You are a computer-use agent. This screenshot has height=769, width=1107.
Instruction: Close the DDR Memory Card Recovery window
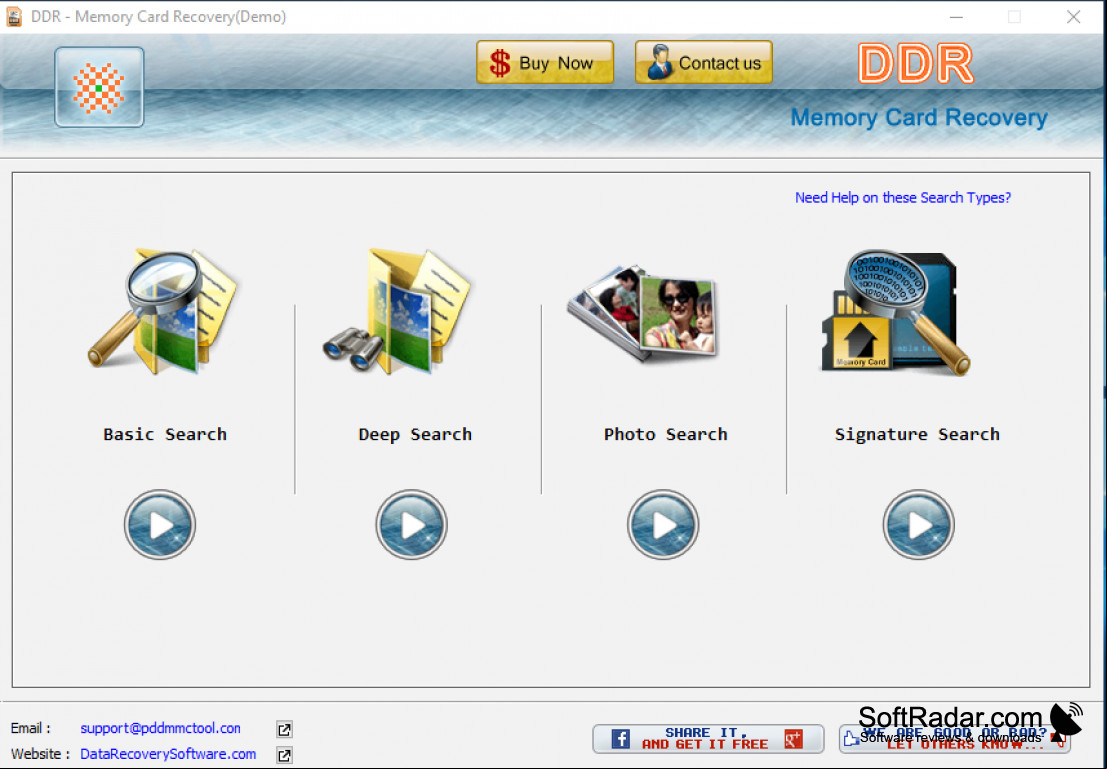click(x=1074, y=17)
